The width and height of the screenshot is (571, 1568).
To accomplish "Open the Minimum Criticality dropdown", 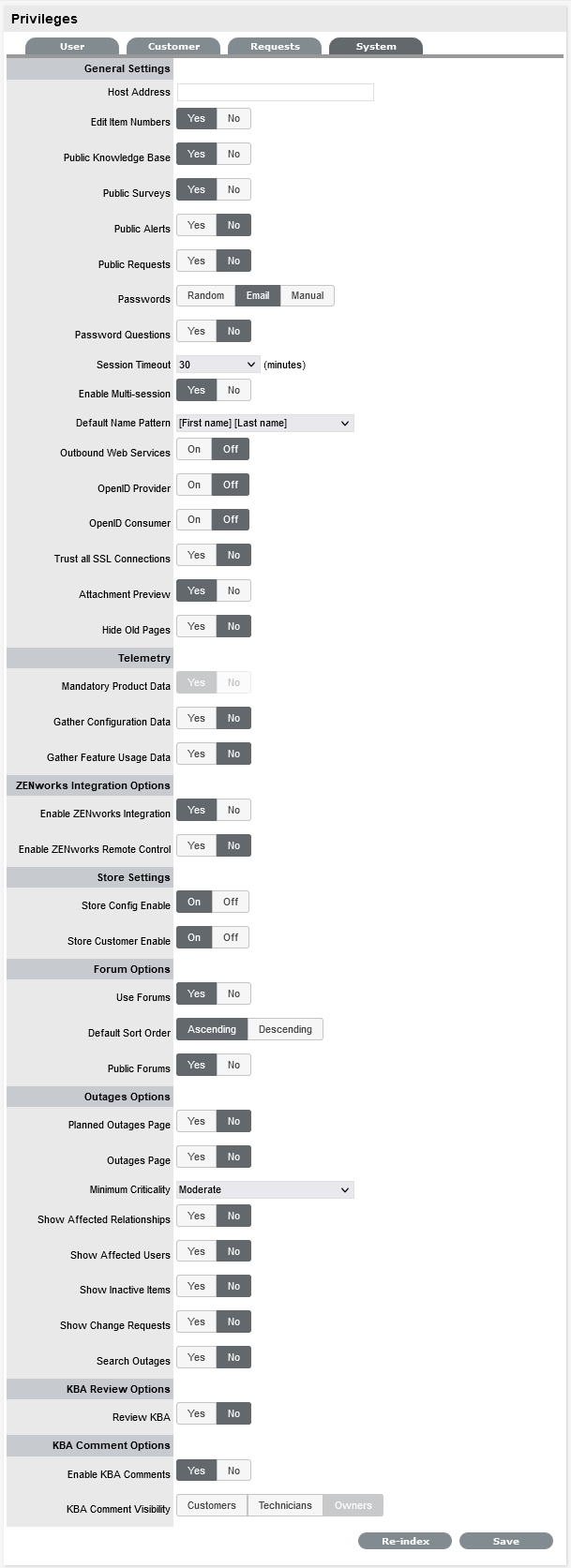I will 264,1190.
